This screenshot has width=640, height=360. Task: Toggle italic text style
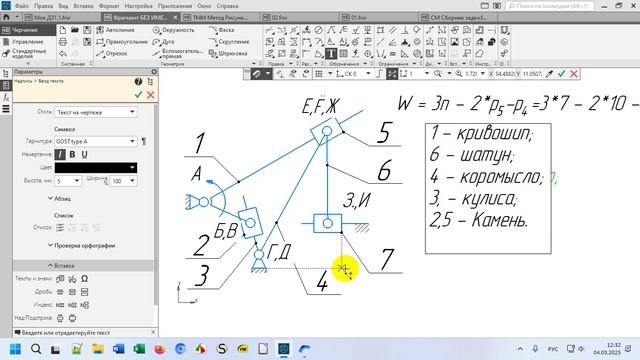tap(60, 154)
